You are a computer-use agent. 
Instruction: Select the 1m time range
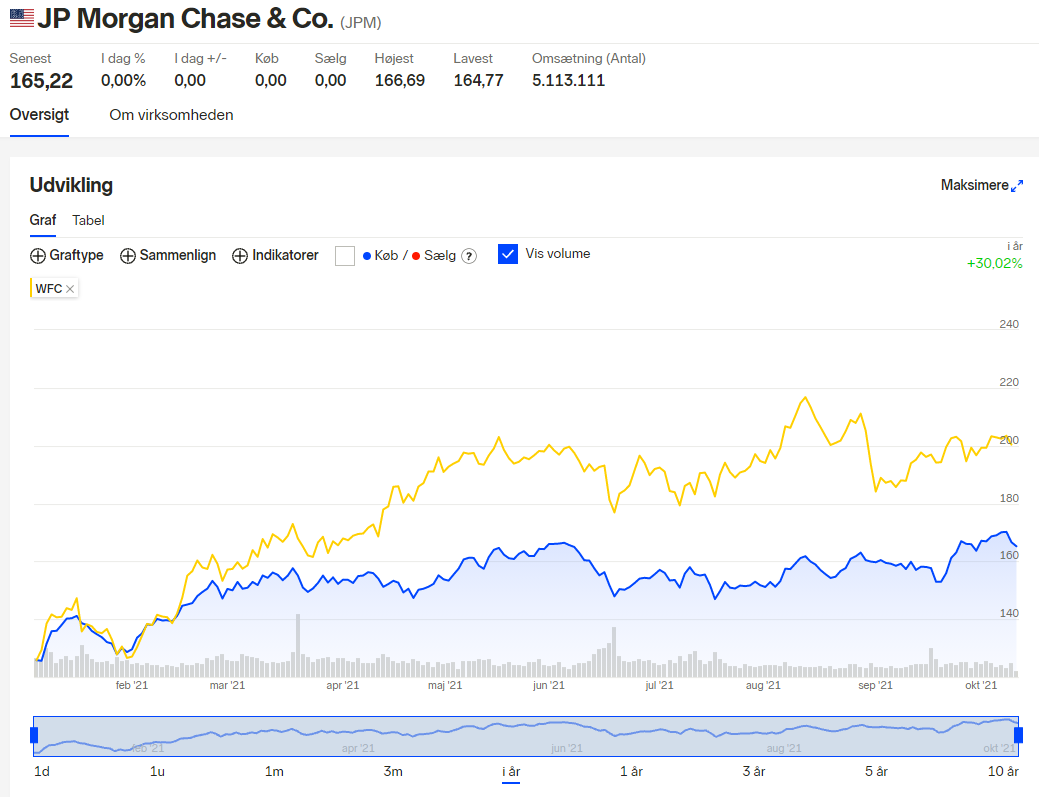point(274,771)
